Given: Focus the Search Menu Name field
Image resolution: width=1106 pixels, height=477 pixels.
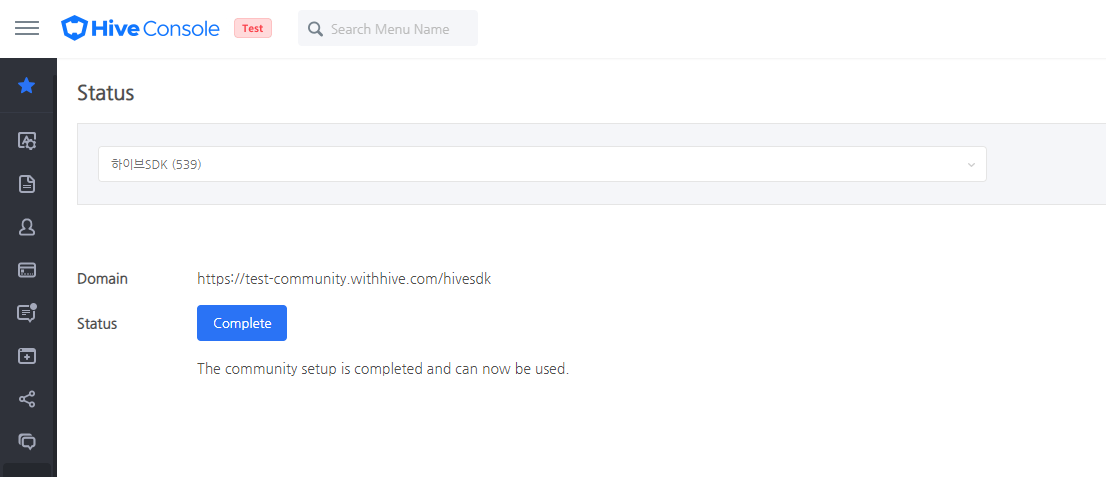Looking at the screenshot, I should tap(388, 28).
